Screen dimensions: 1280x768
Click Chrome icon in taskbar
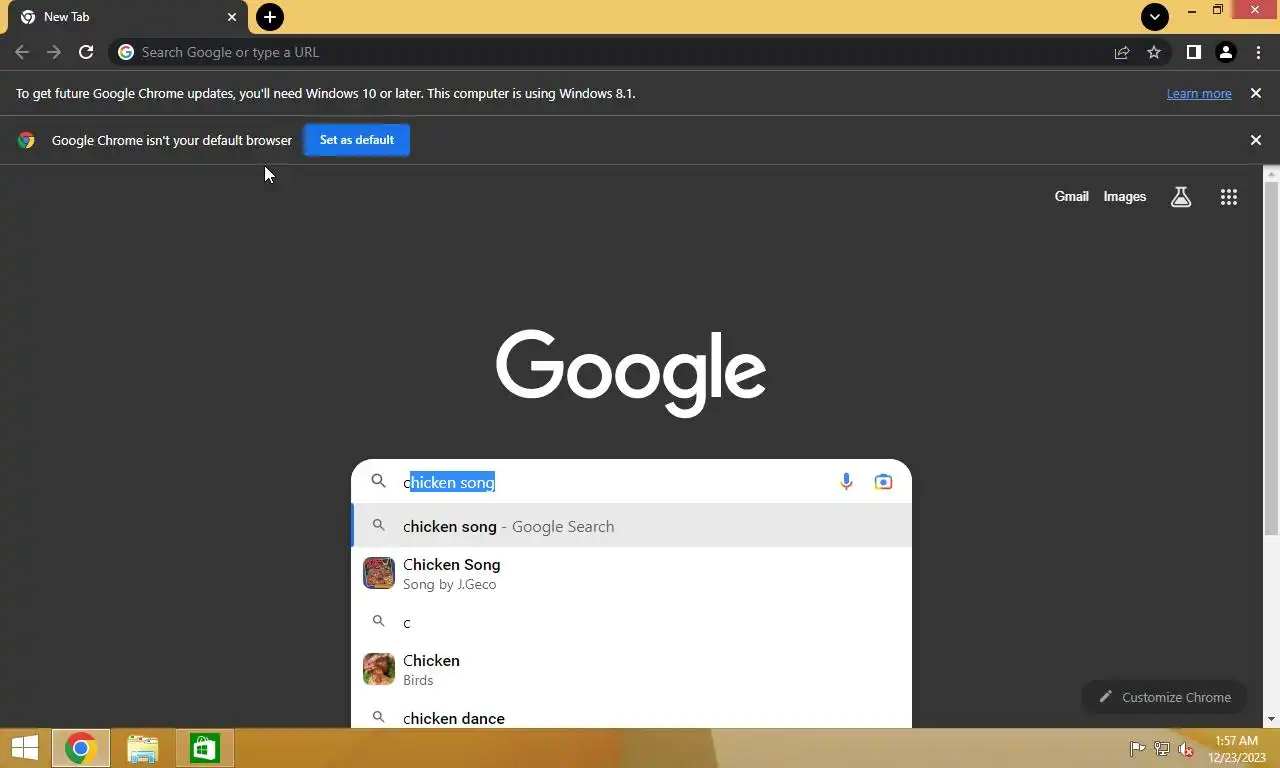pyautogui.click(x=80, y=748)
